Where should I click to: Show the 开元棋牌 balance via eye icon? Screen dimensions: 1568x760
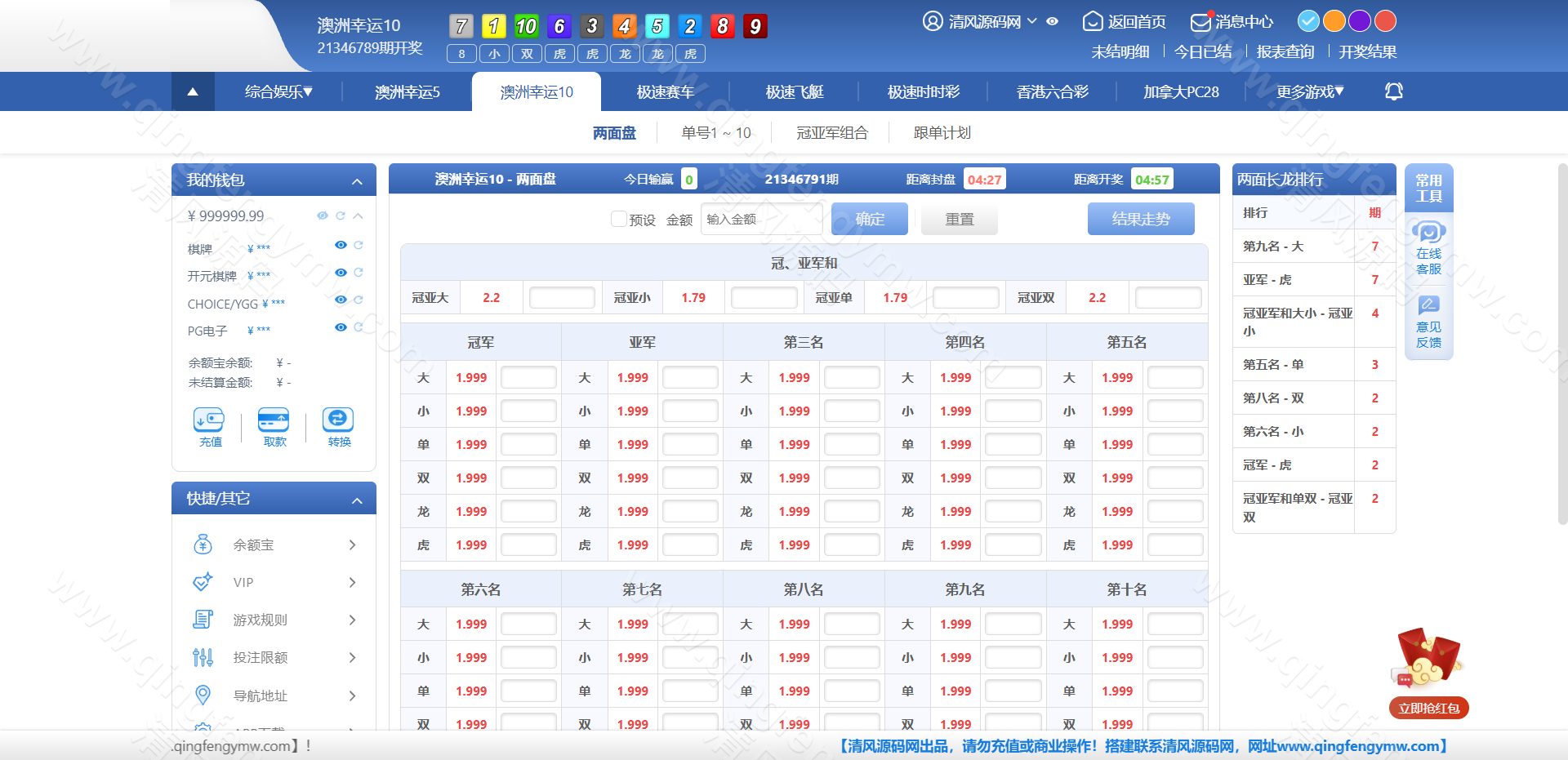point(341,273)
